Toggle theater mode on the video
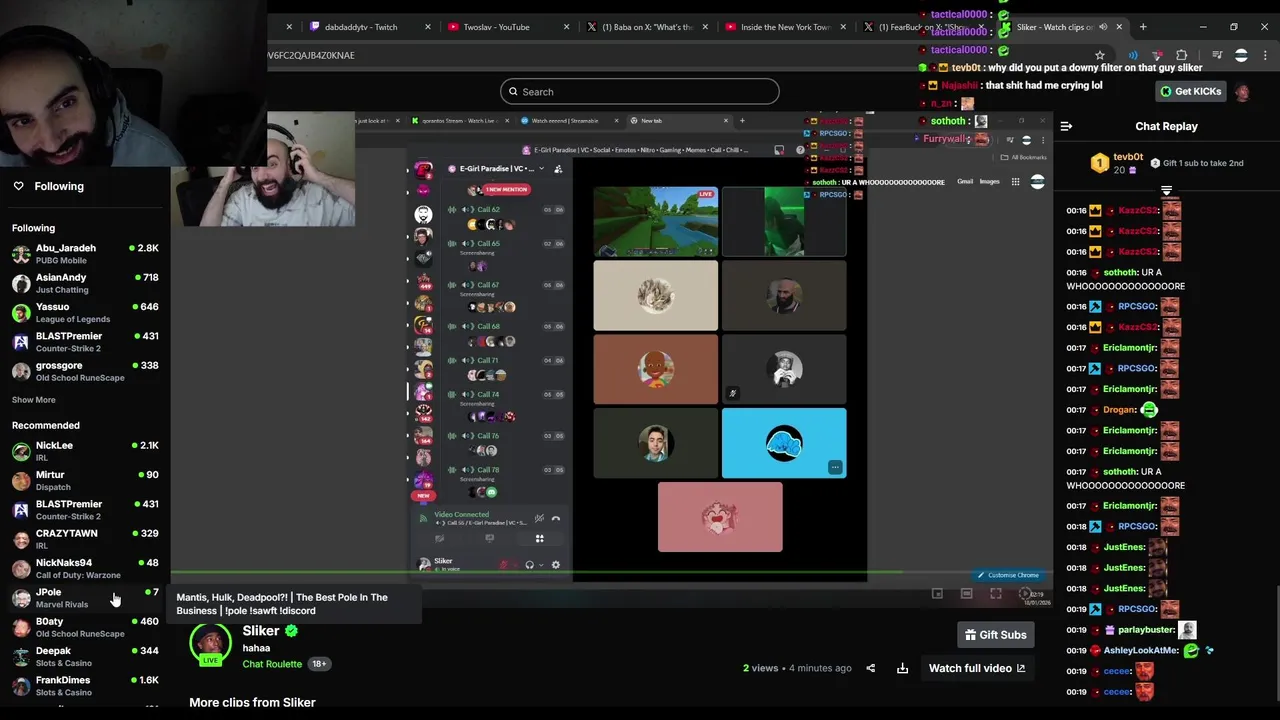 point(967,594)
